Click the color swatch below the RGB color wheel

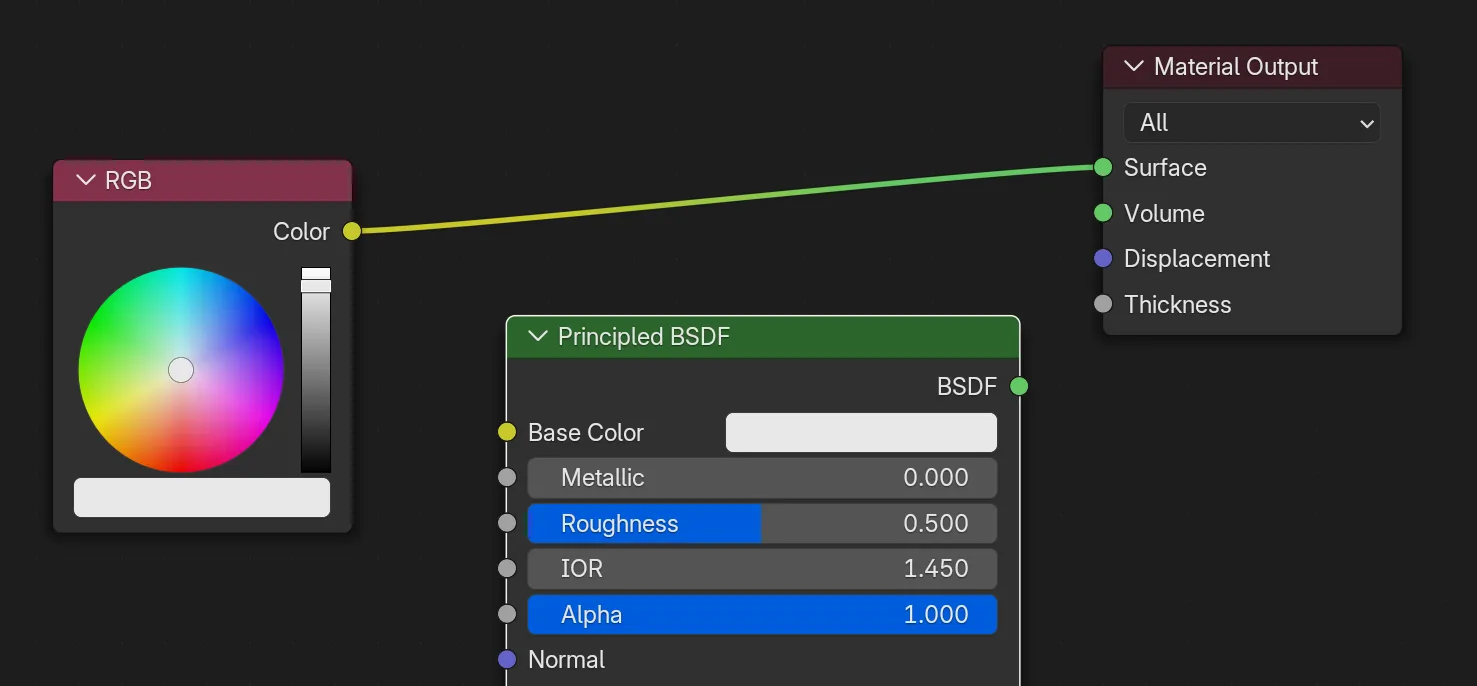click(x=201, y=497)
